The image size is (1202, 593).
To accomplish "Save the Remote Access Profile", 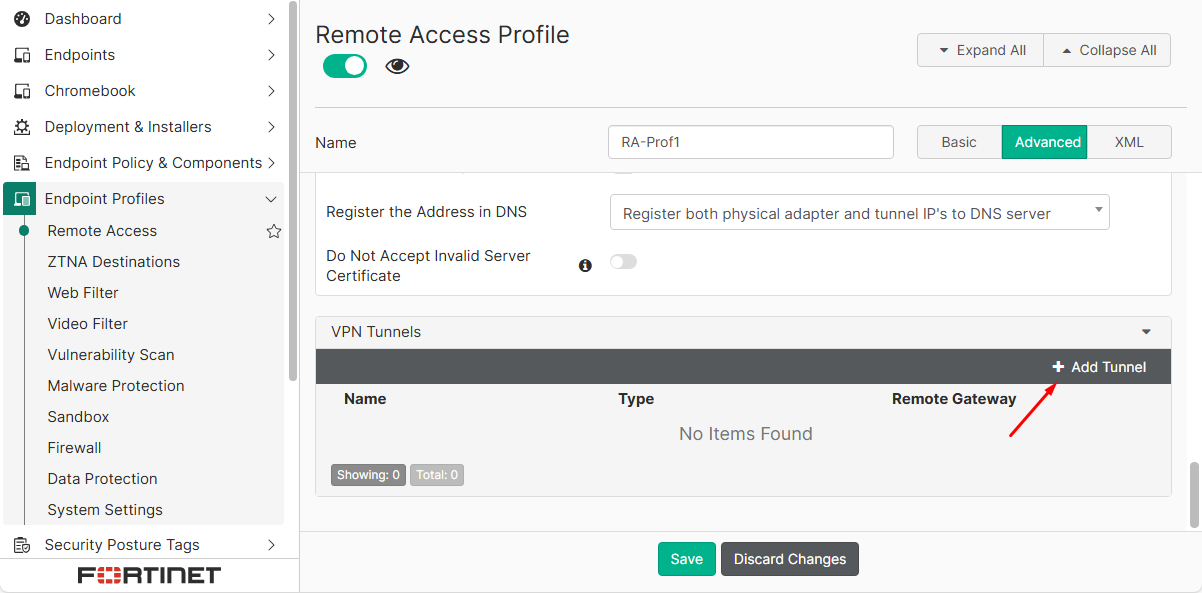I will click(x=686, y=559).
